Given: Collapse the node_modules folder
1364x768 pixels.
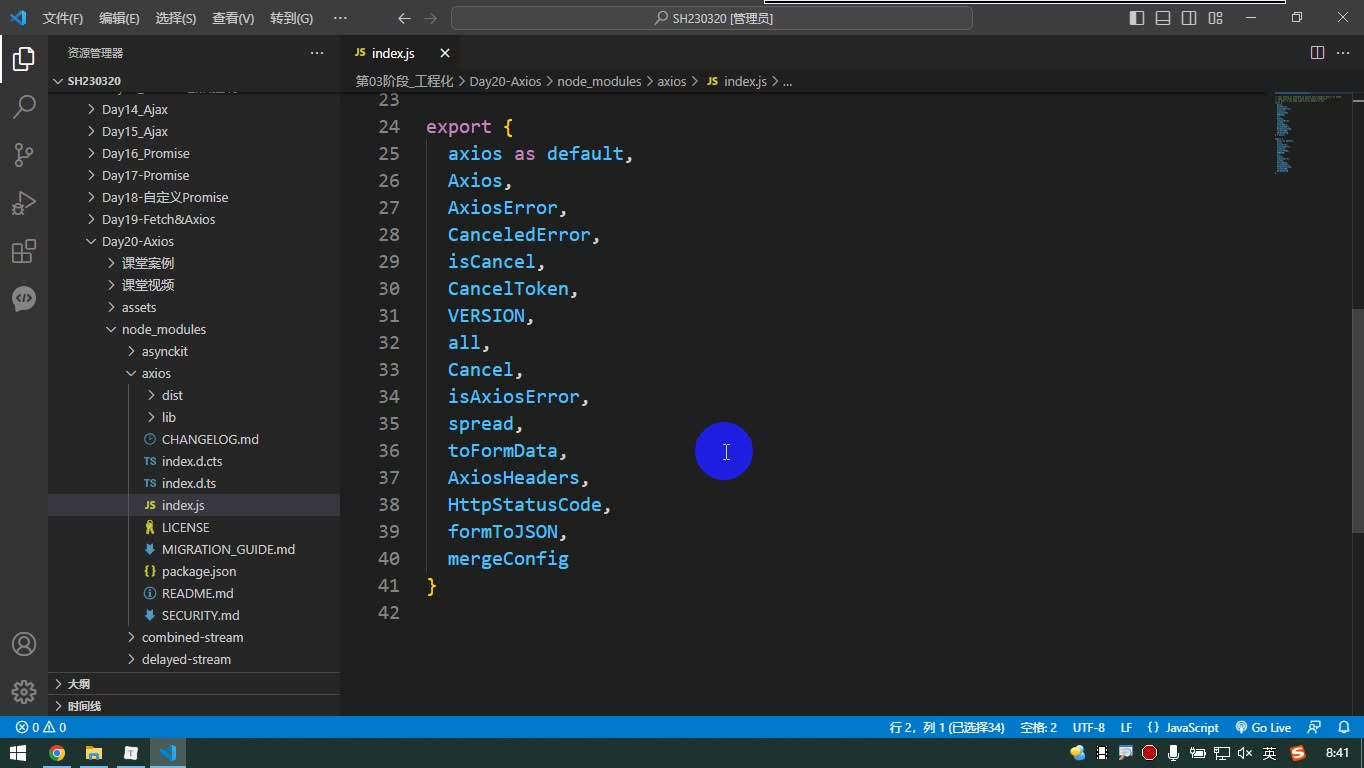Looking at the screenshot, I should click(194, 329).
